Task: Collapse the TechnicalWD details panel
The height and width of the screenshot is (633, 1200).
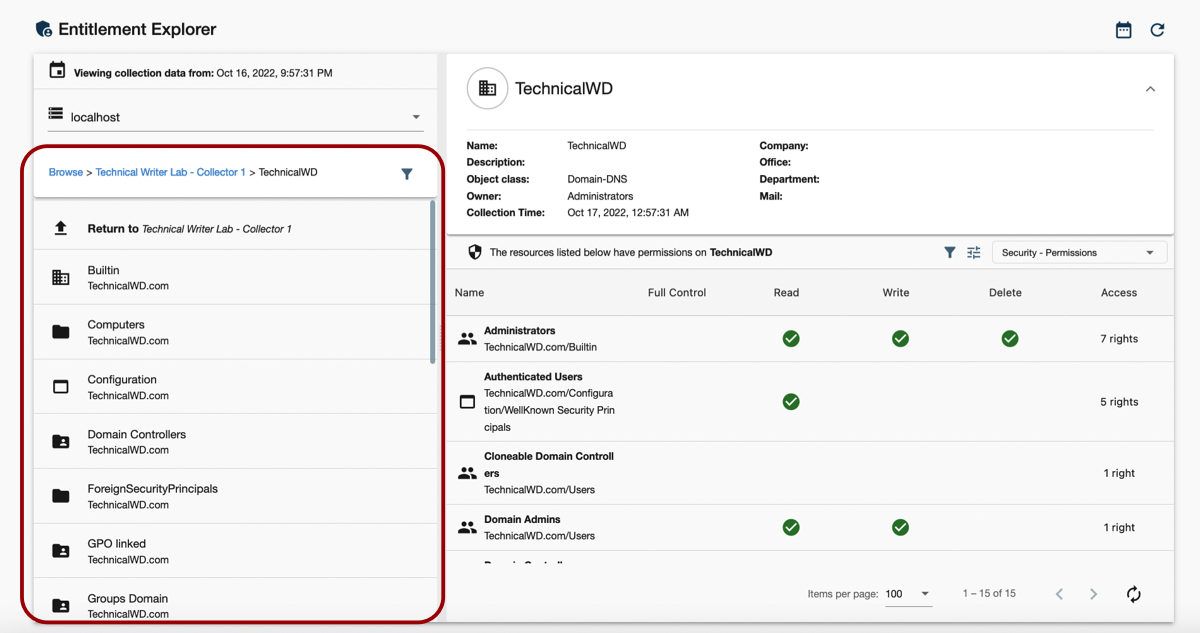Action: [1150, 89]
